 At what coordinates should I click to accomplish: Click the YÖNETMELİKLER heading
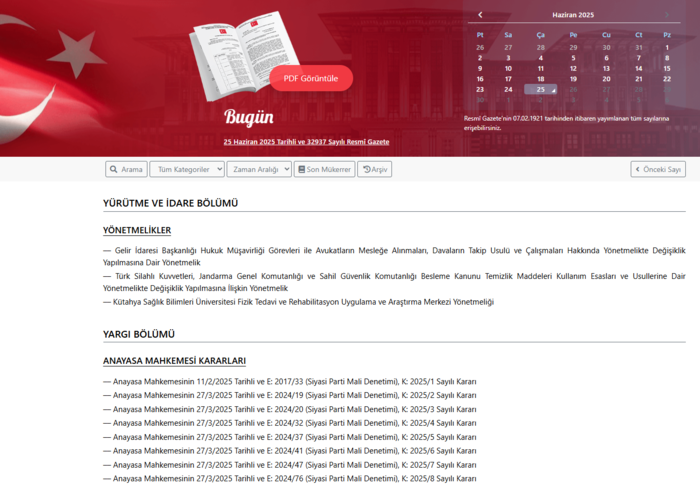coord(137,230)
